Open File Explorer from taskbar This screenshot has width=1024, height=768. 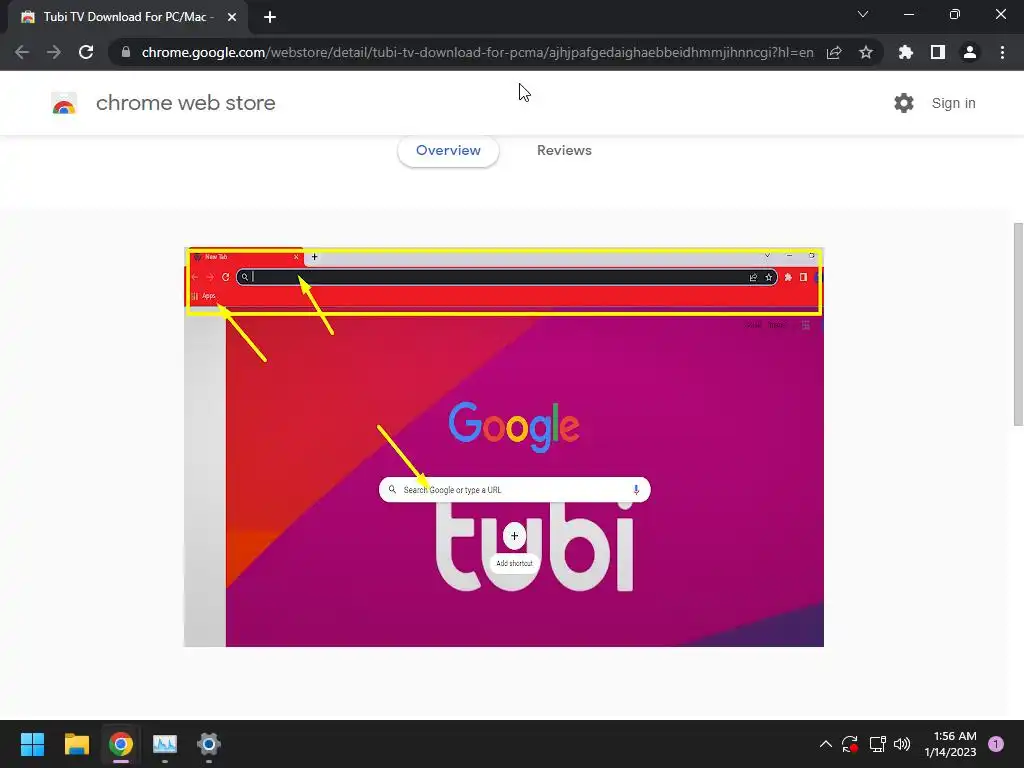(76, 744)
